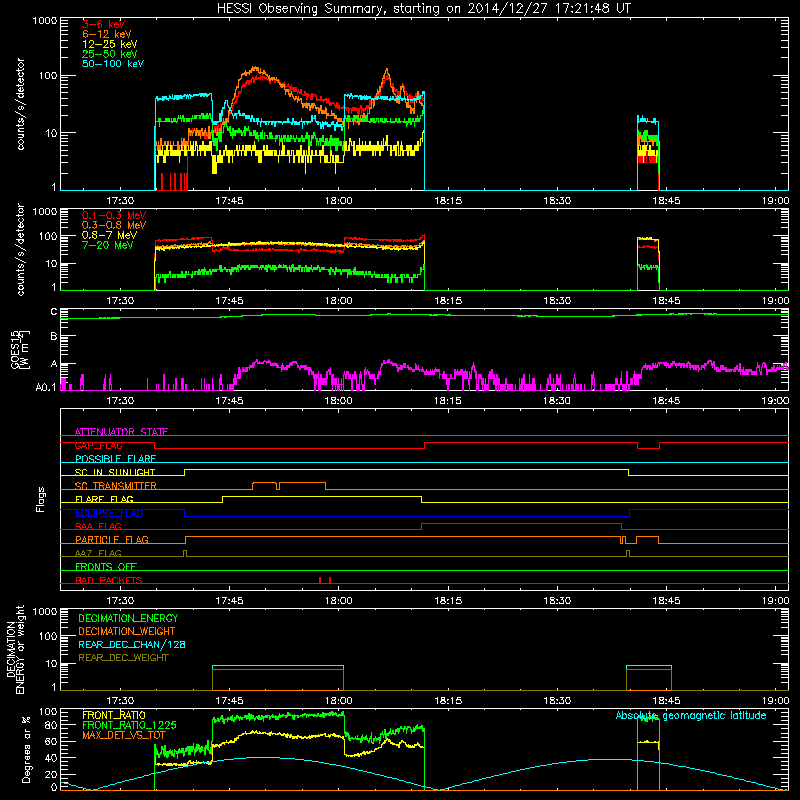Pick the PARTICLE_FLAG label

click(112, 539)
